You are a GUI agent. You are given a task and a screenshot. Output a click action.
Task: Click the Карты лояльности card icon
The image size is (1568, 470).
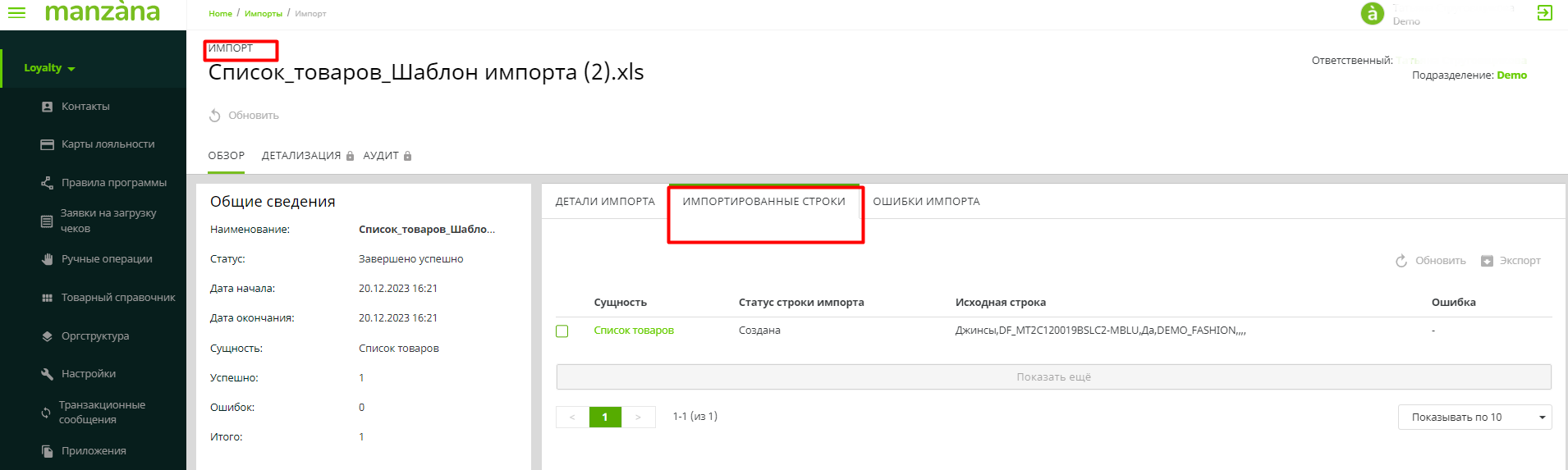click(x=47, y=144)
